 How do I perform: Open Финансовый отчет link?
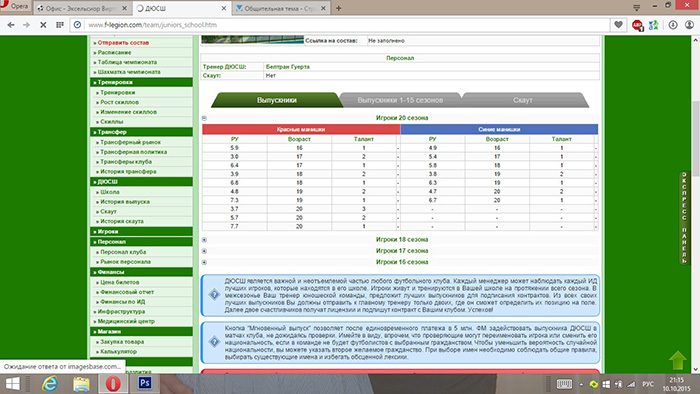pyautogui.click(x=127, y=292)
